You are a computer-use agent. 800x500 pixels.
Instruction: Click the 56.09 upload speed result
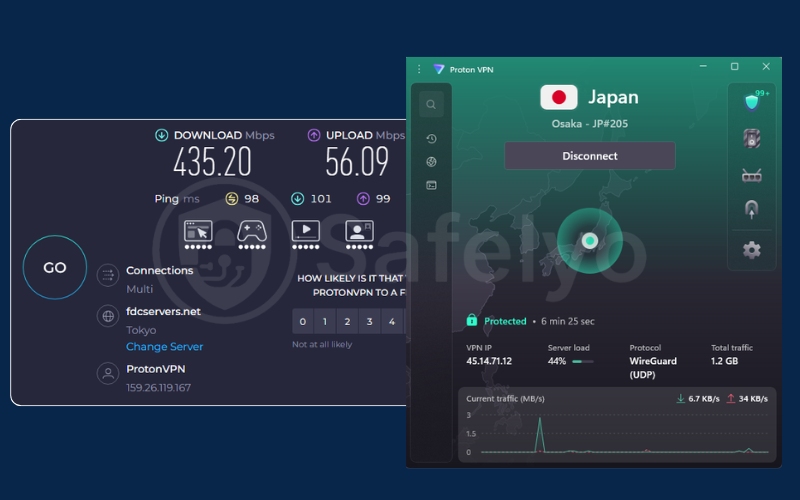[357, 162]
